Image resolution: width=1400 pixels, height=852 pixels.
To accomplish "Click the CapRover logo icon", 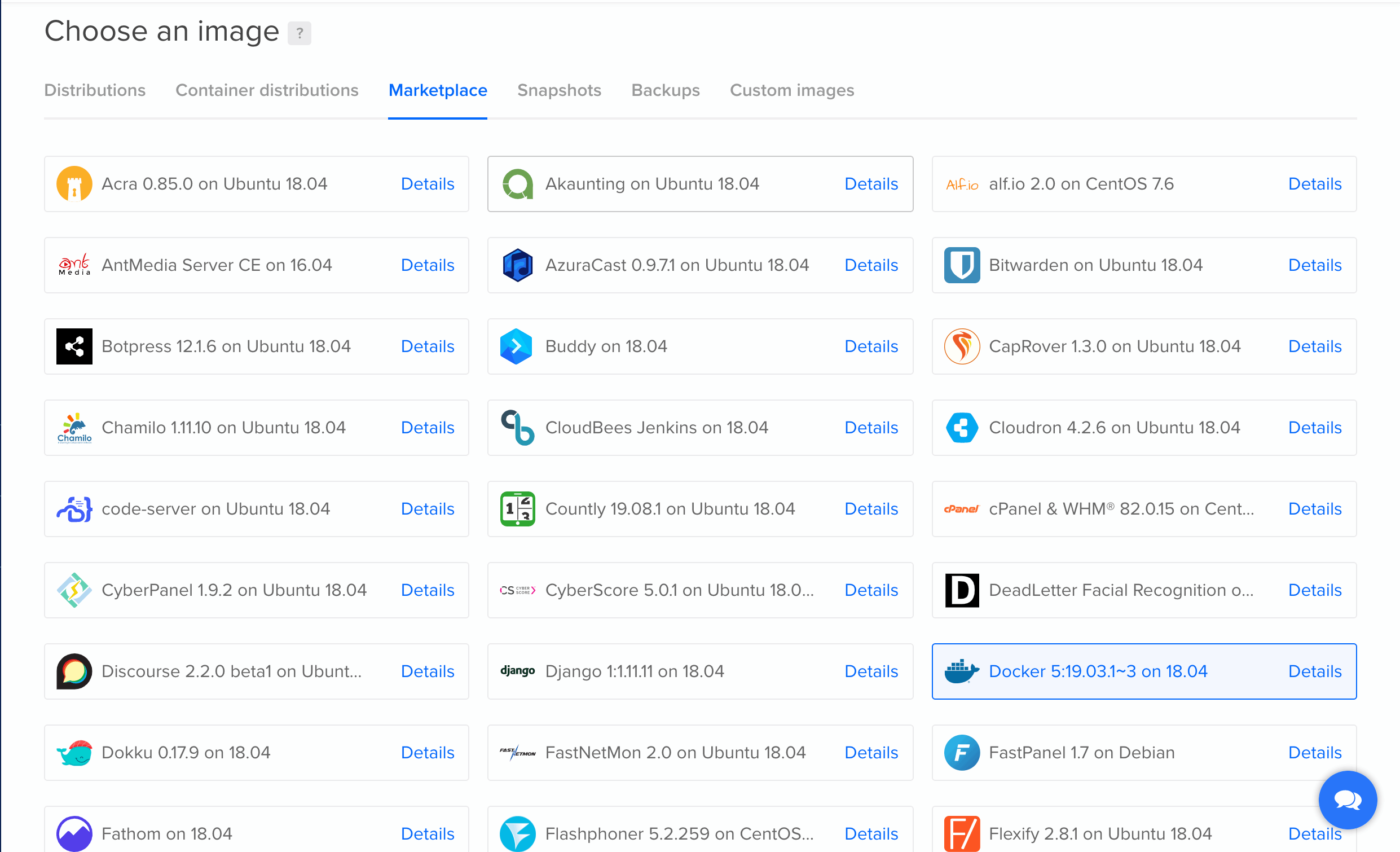I will tap(961, 346).
